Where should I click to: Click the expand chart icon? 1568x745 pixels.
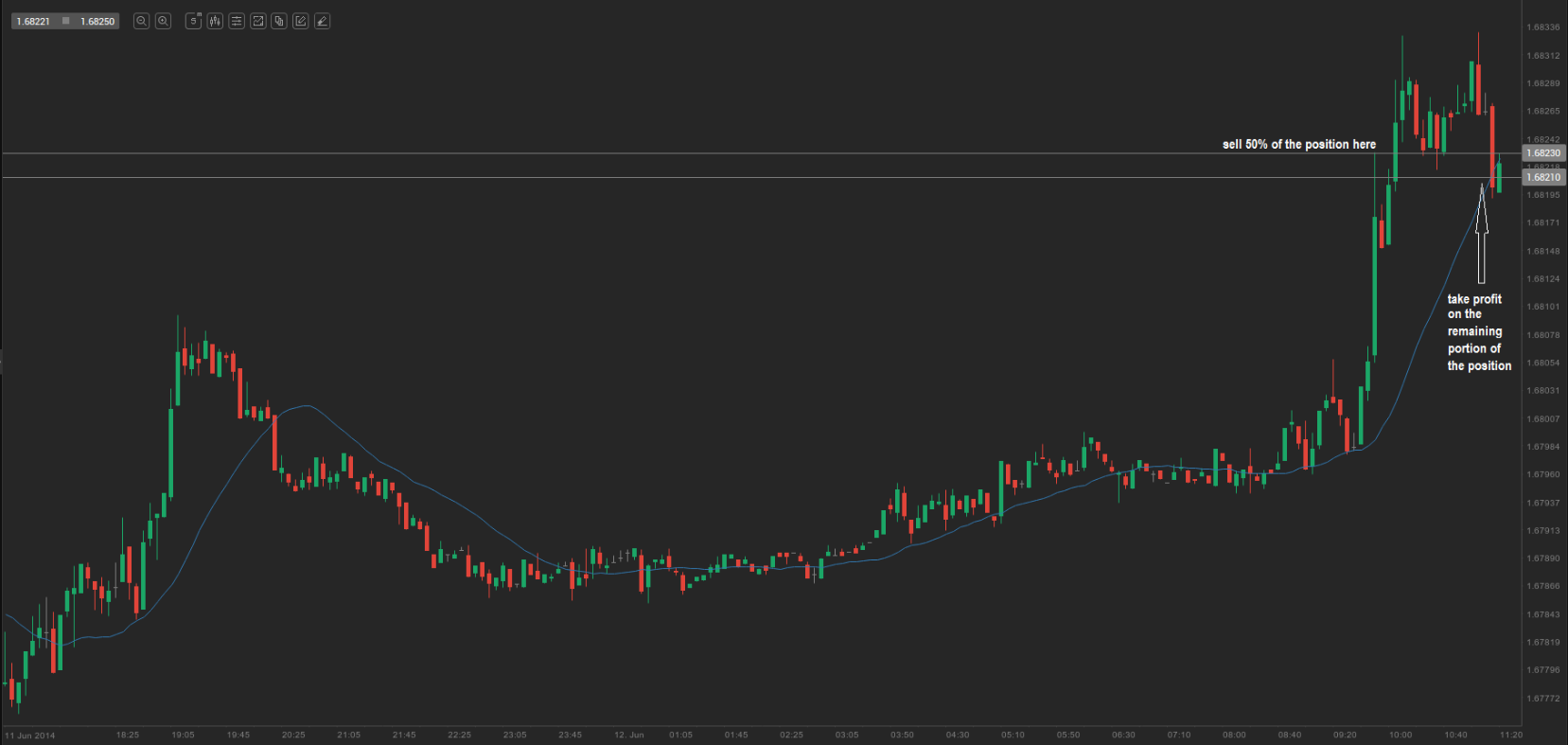click(x=257, y=21)
